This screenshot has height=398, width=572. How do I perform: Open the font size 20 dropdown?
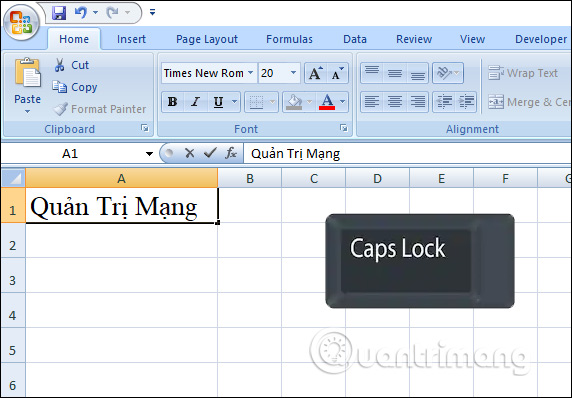tap(293, 73)
